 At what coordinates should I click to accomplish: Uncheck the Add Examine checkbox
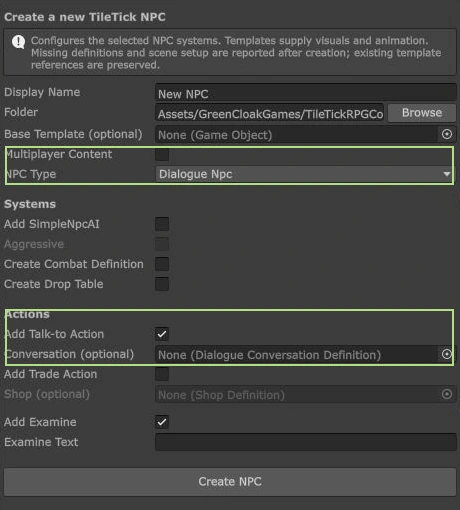tap(162, 422)
